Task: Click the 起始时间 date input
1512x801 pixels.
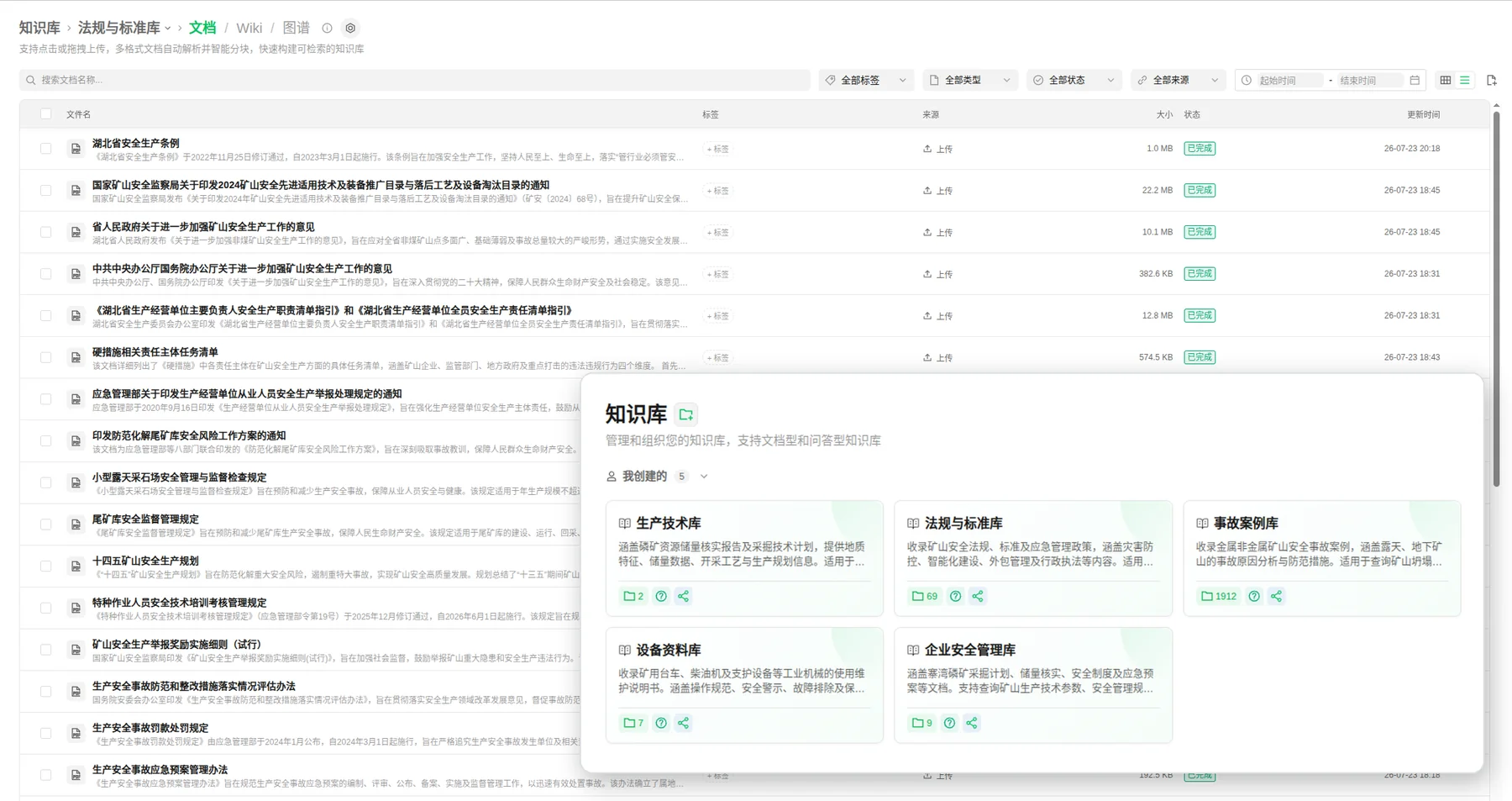Action: 1289,81
